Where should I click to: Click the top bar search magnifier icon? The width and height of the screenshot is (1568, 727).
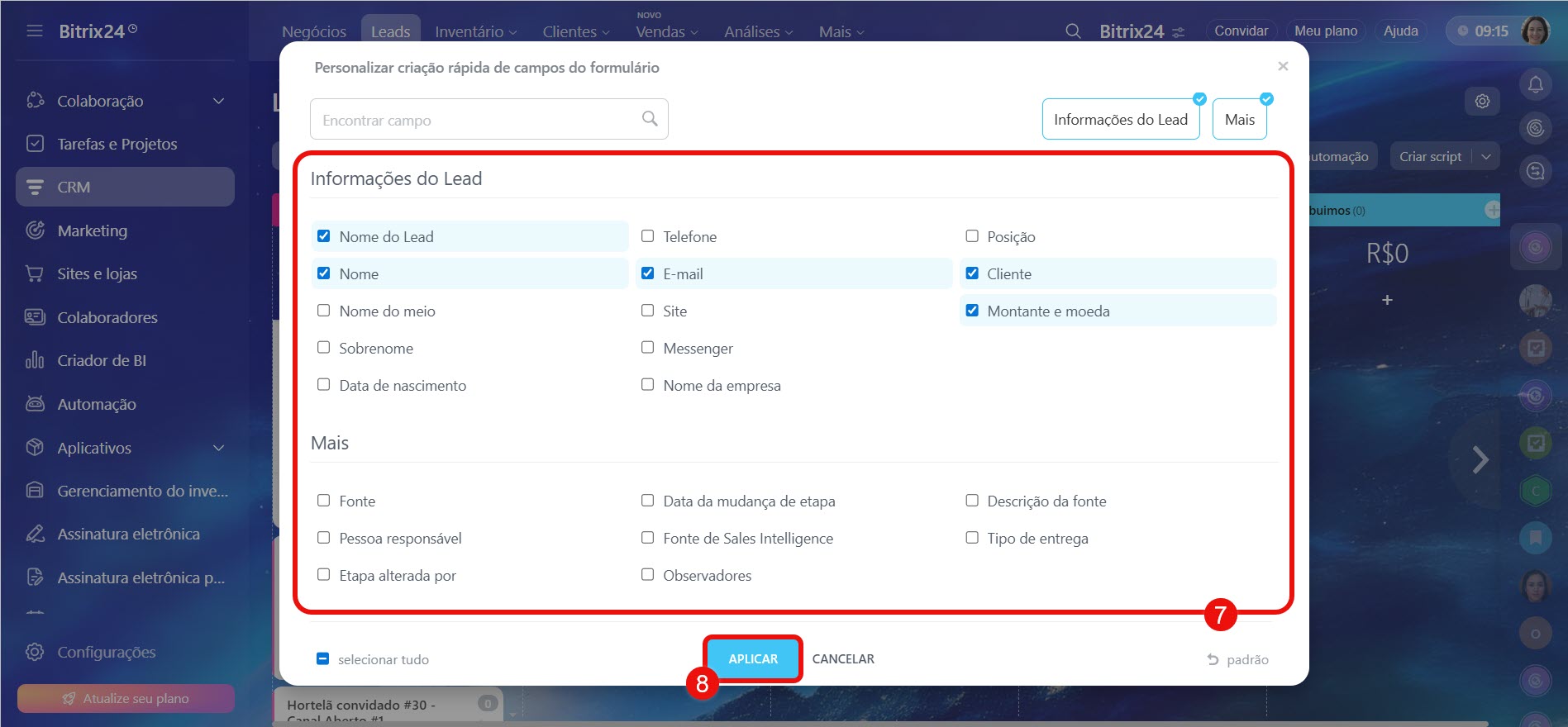click(x=1073, y=31)
